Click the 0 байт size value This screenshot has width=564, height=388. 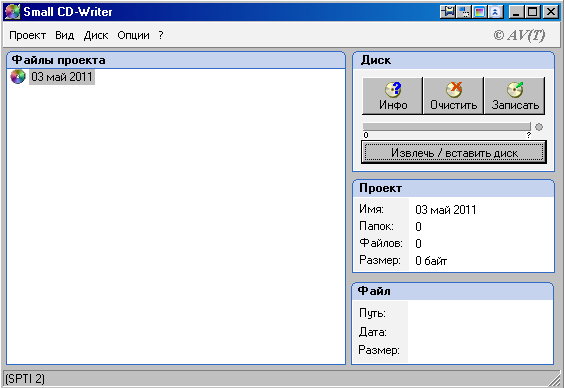click(431, 261)
